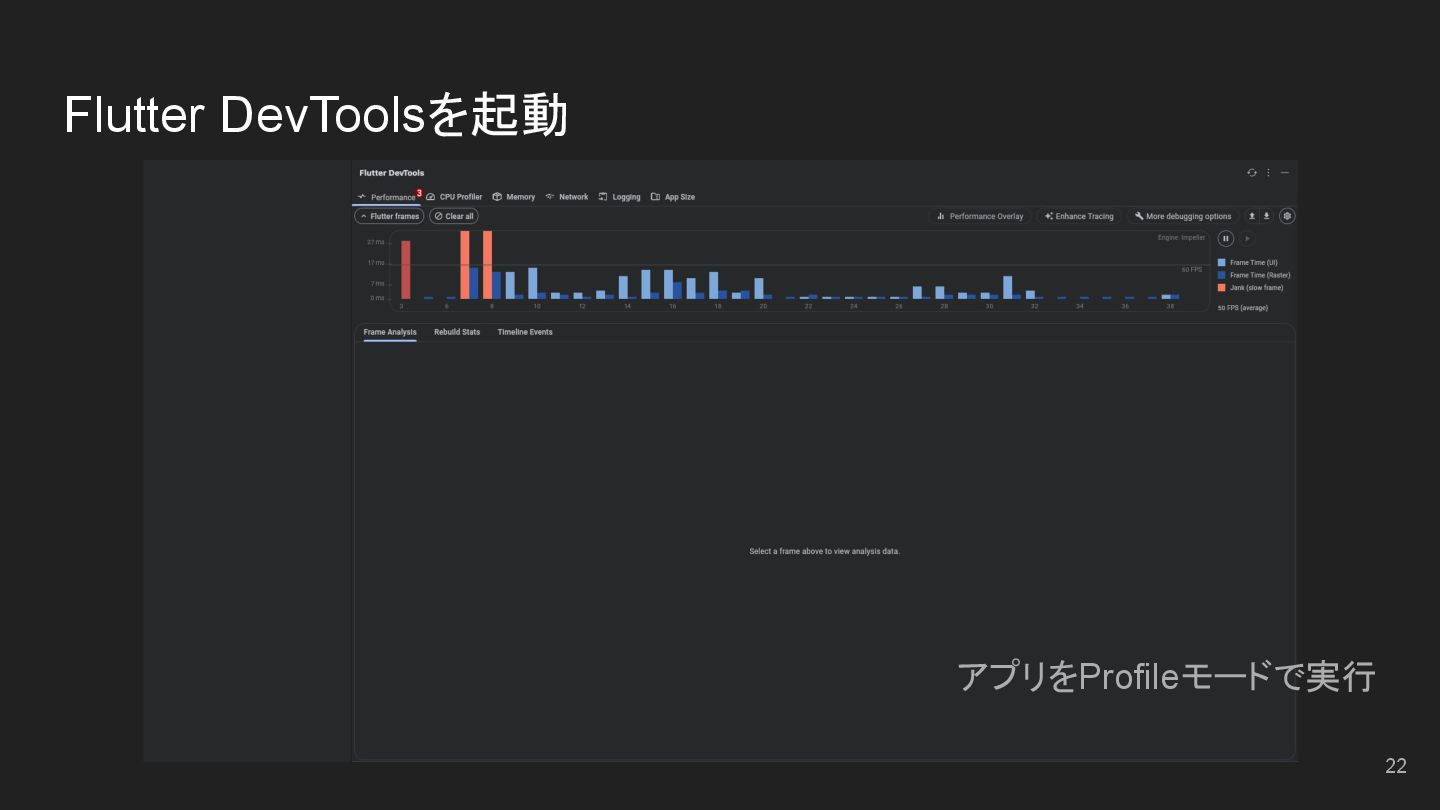Click the Performance tab pulse icon
This screenshot has height=810, width=1440.
click(x=362, y=197)
